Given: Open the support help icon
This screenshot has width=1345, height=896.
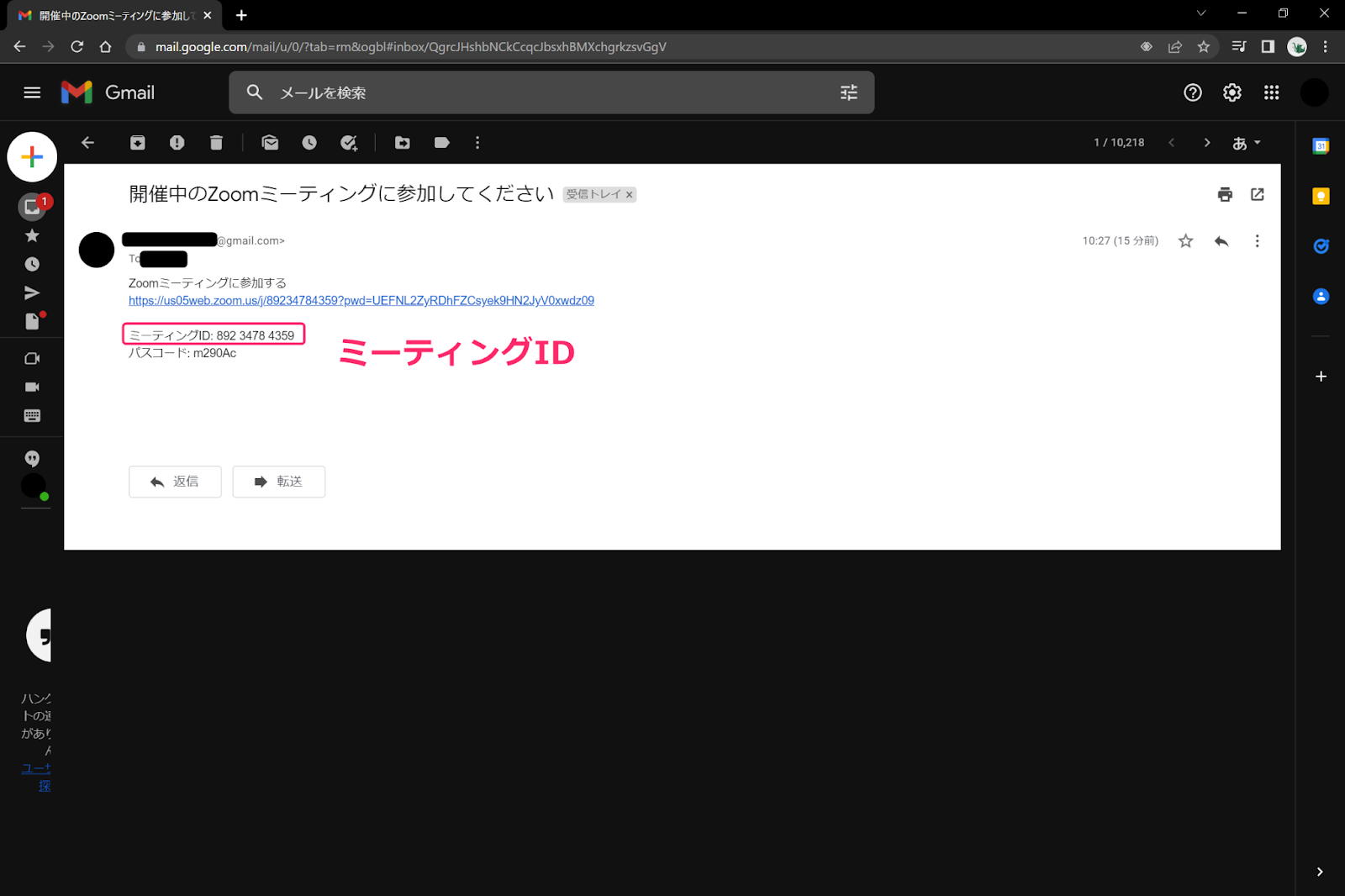Looking at the screenshot, I should (x=1193, y=92).
